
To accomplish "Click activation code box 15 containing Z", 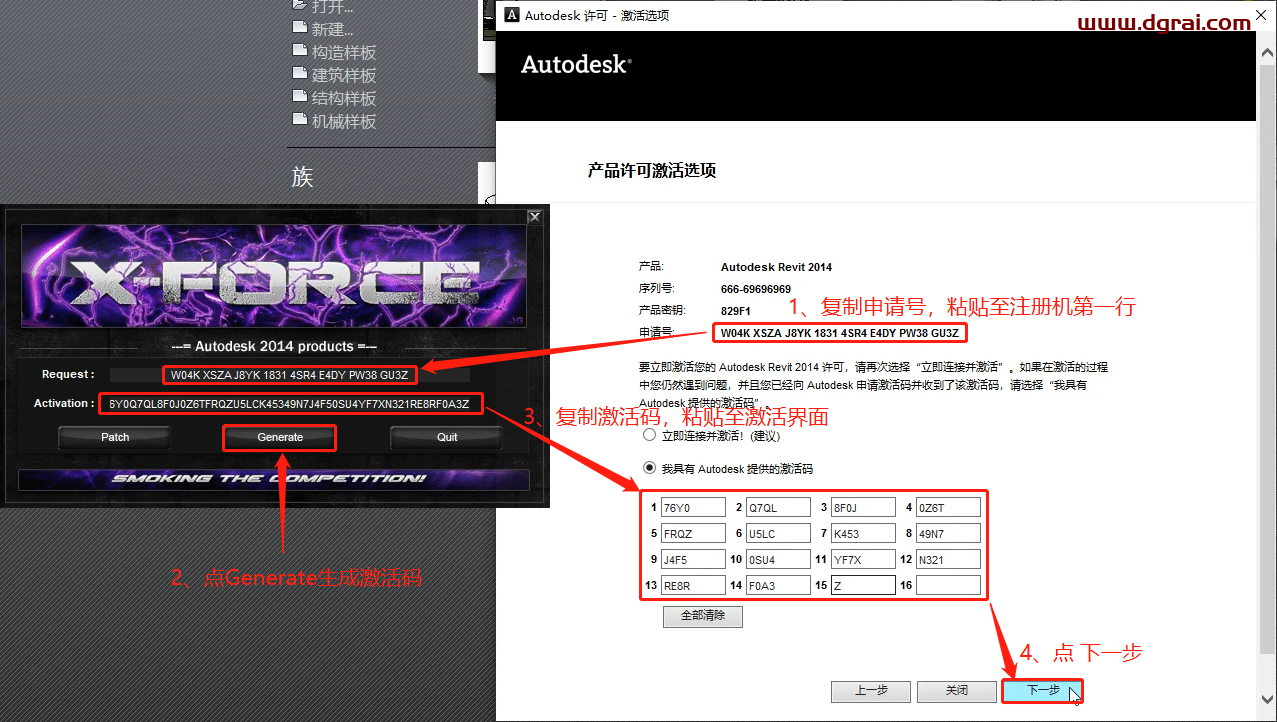I will (863, 585).
